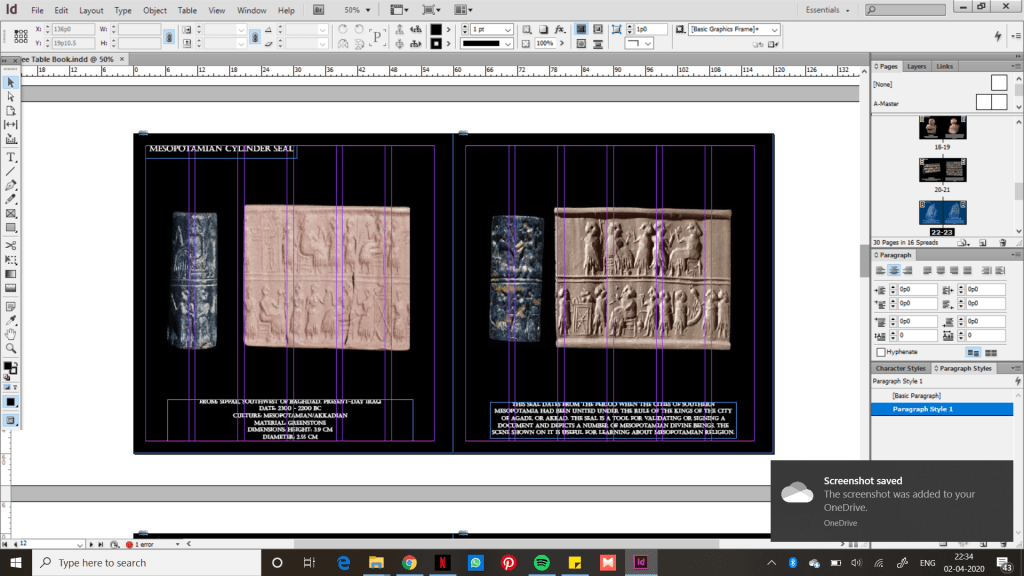The height and width of the screenshot is (576, 1024).
Task: Select the 20-21 spread thumbnail
Action: coord(942,170)
